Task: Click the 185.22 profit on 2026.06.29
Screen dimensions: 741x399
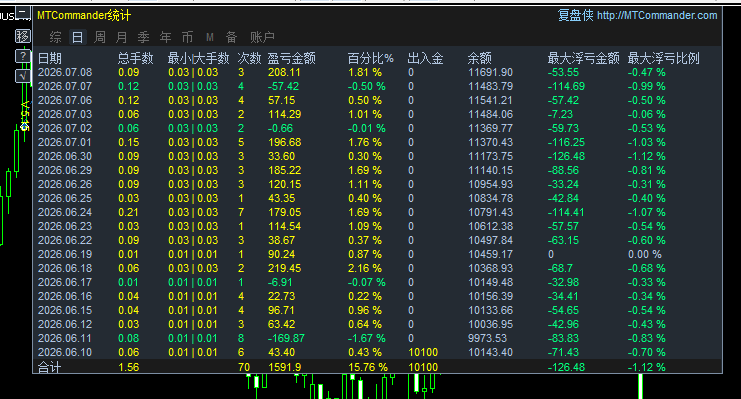Action: click(284, 170)
